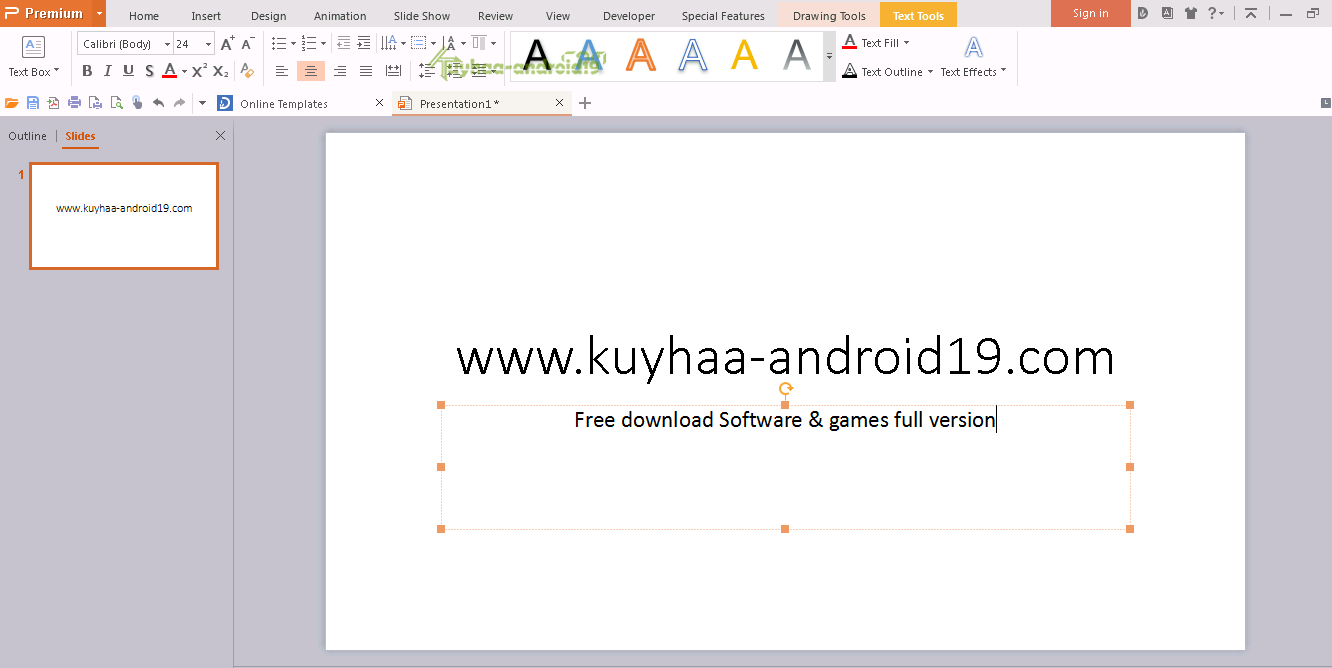Select the yellow text style preset
Screen dimensions: 1332x668
[744, 56]
